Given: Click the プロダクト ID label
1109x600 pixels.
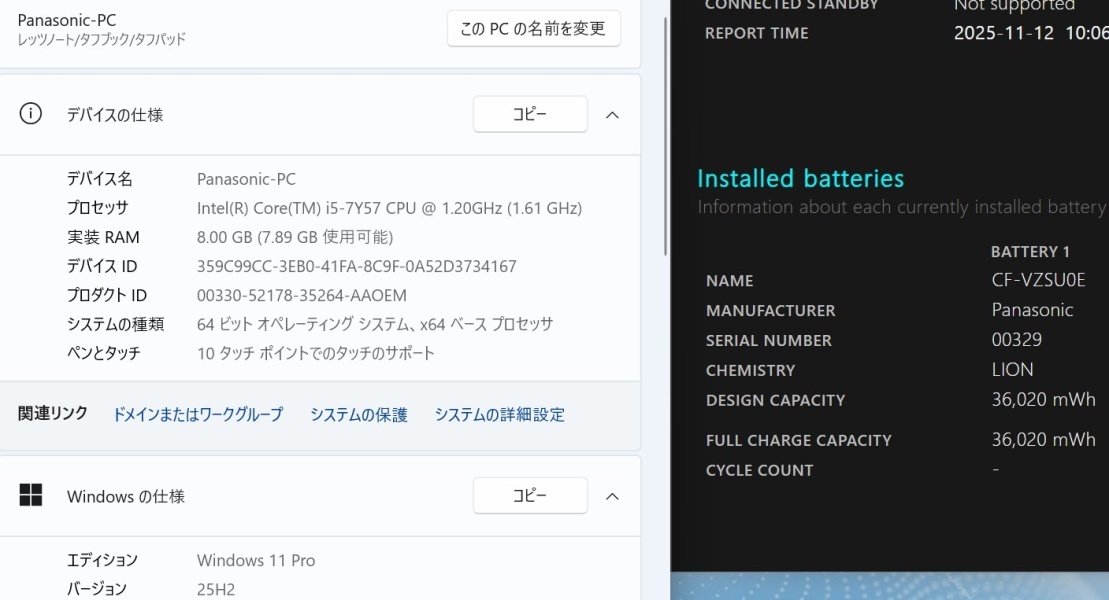Looking at the screenshot, I should (x=107, y=295).
